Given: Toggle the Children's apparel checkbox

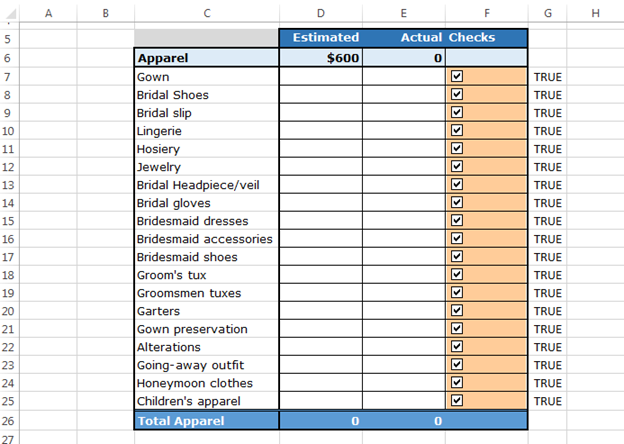Looking at the screenshot, I should 457,400.
